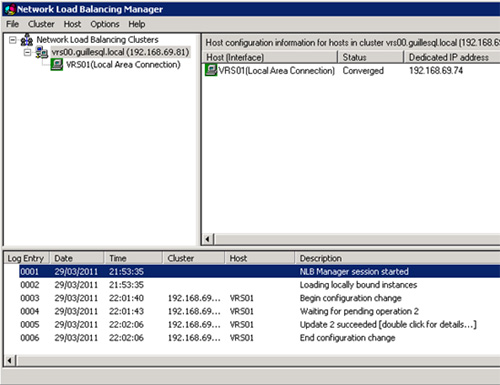Click the Converged status cell
500x385 pixels.
coord(363,71)
